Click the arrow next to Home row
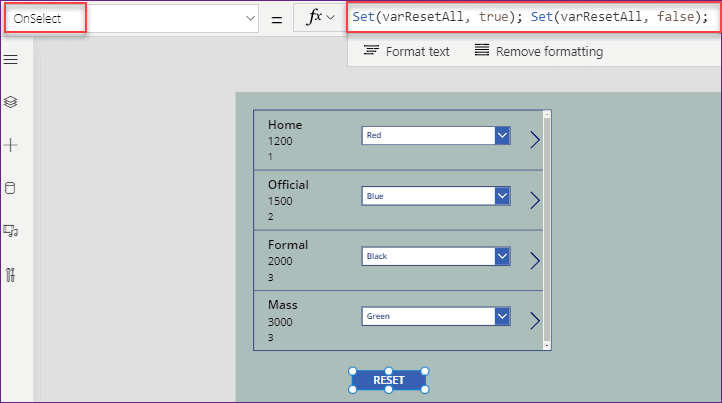 pyautogui.click(x=535, y=140)
